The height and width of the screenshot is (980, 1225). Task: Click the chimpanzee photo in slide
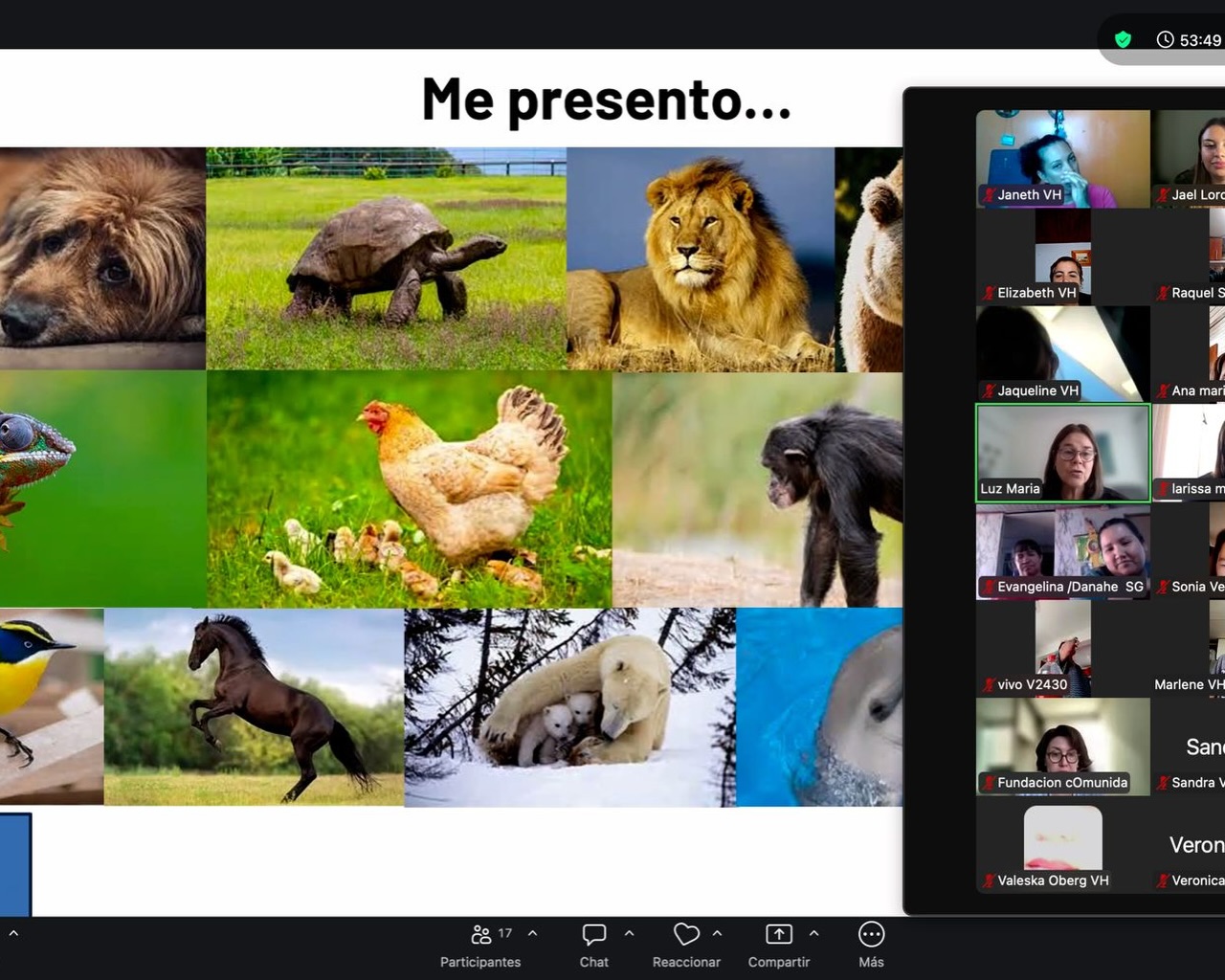tap(757, 489)
